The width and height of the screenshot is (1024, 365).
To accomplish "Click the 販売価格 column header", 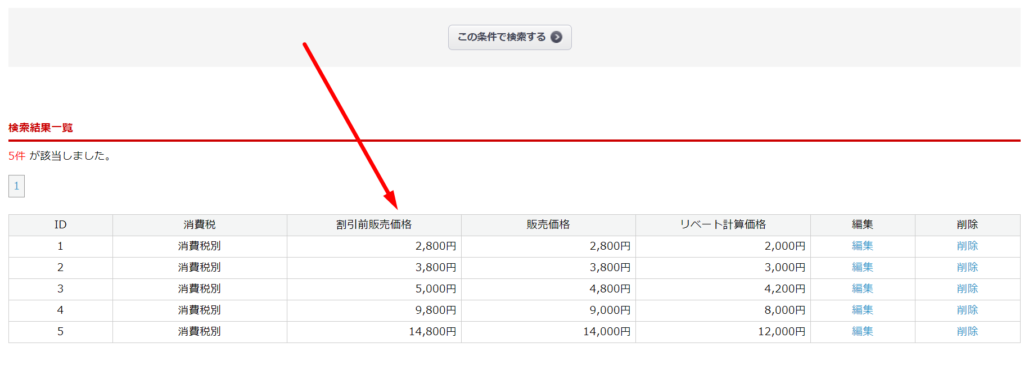I will (x=549, y=225).
